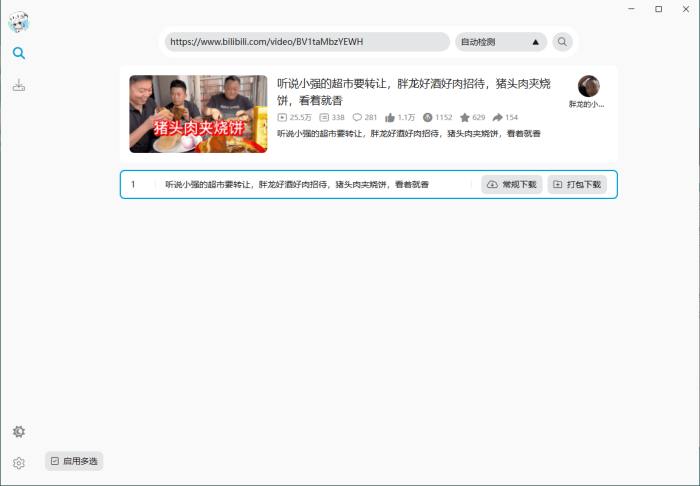Image resolution: width=700 pixels, height=486 pixels.
Task: Click the app logo avatar at top left
Action: click(19, 21)
